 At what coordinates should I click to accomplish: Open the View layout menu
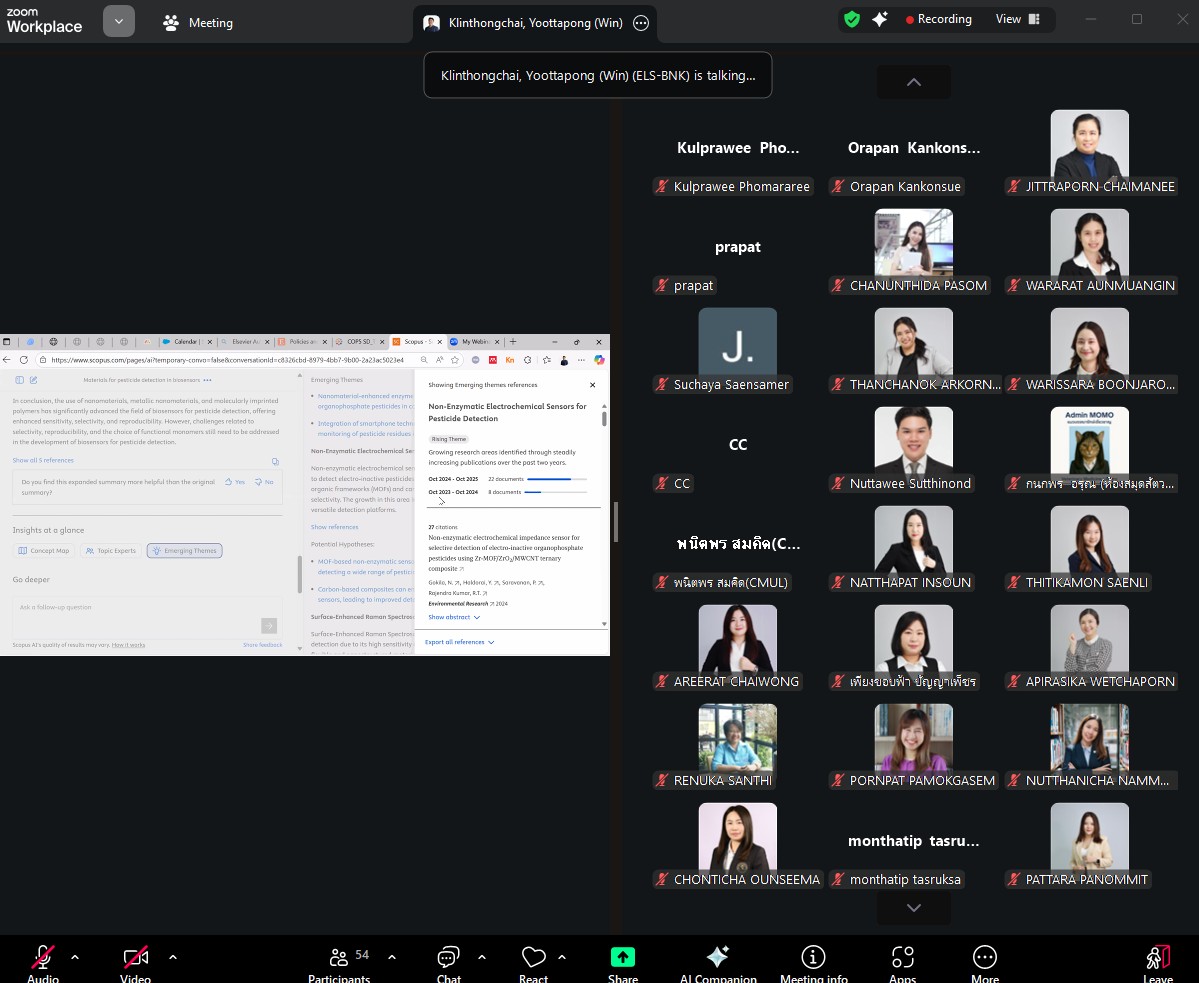click(1018, 19)
